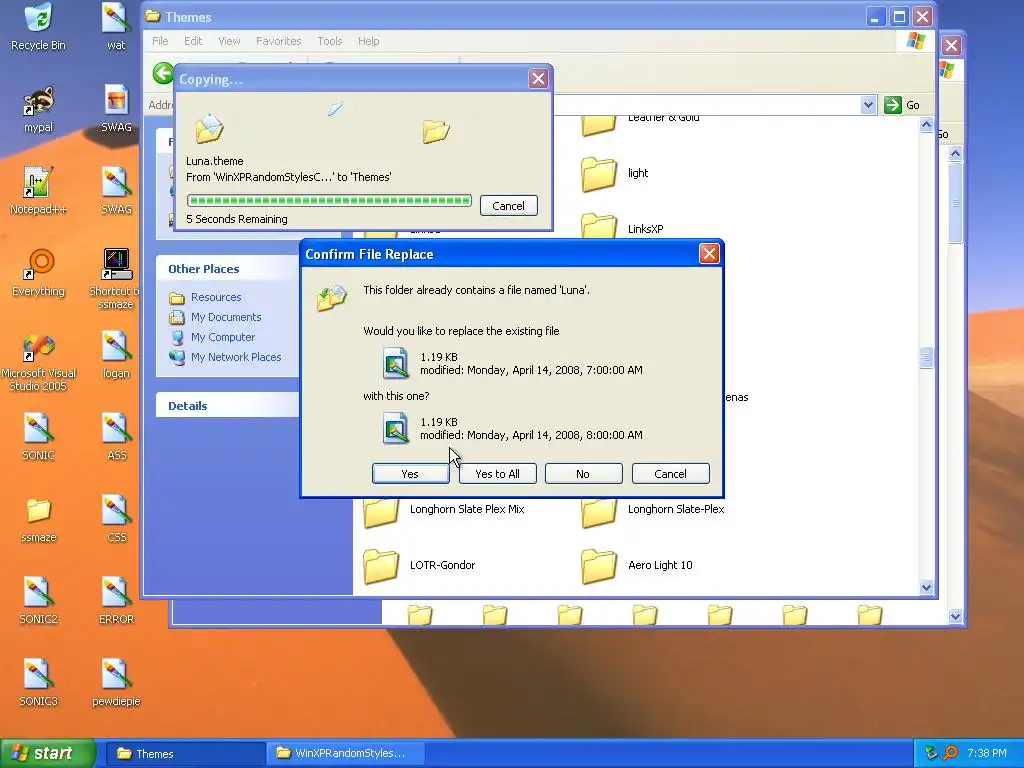The height and width of the screenshot is (768, 1024).
Task: Click the search tray icon in taskbar
Action: pyautogui.click(x=950, y=753)
